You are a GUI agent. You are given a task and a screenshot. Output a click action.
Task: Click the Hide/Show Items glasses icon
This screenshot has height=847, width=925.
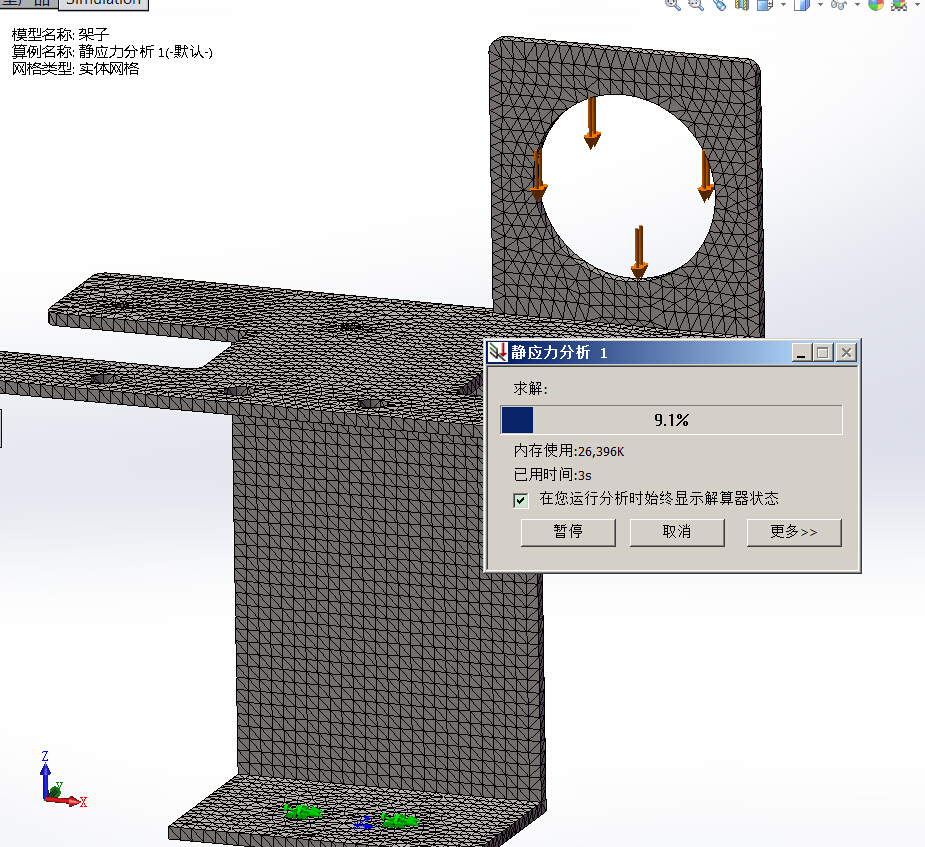click(840, 6)
